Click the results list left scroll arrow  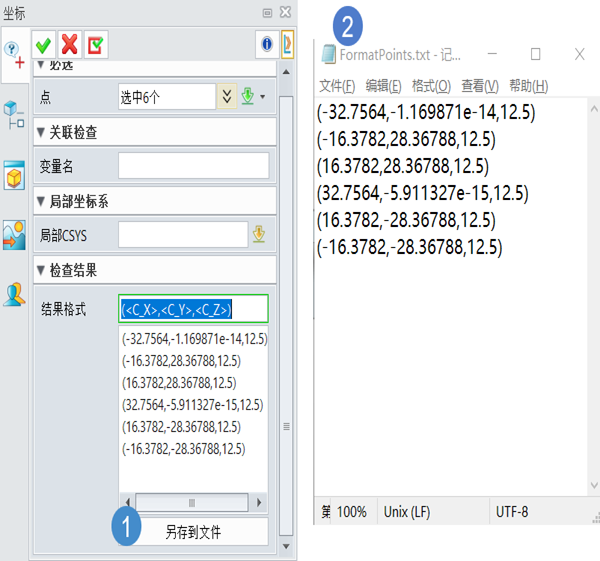point(127,502)
